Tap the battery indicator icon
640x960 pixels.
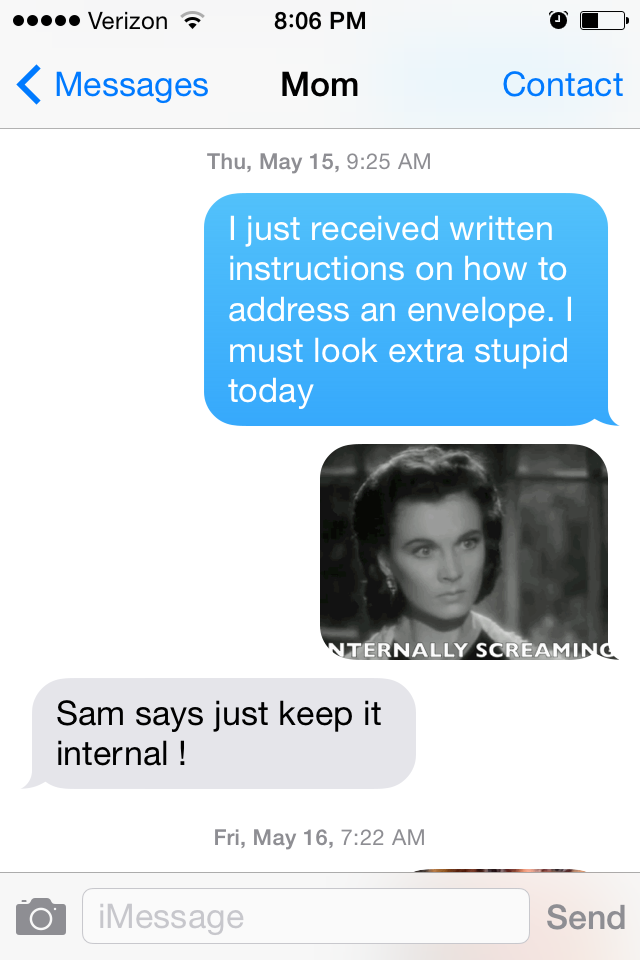point(604,20)
